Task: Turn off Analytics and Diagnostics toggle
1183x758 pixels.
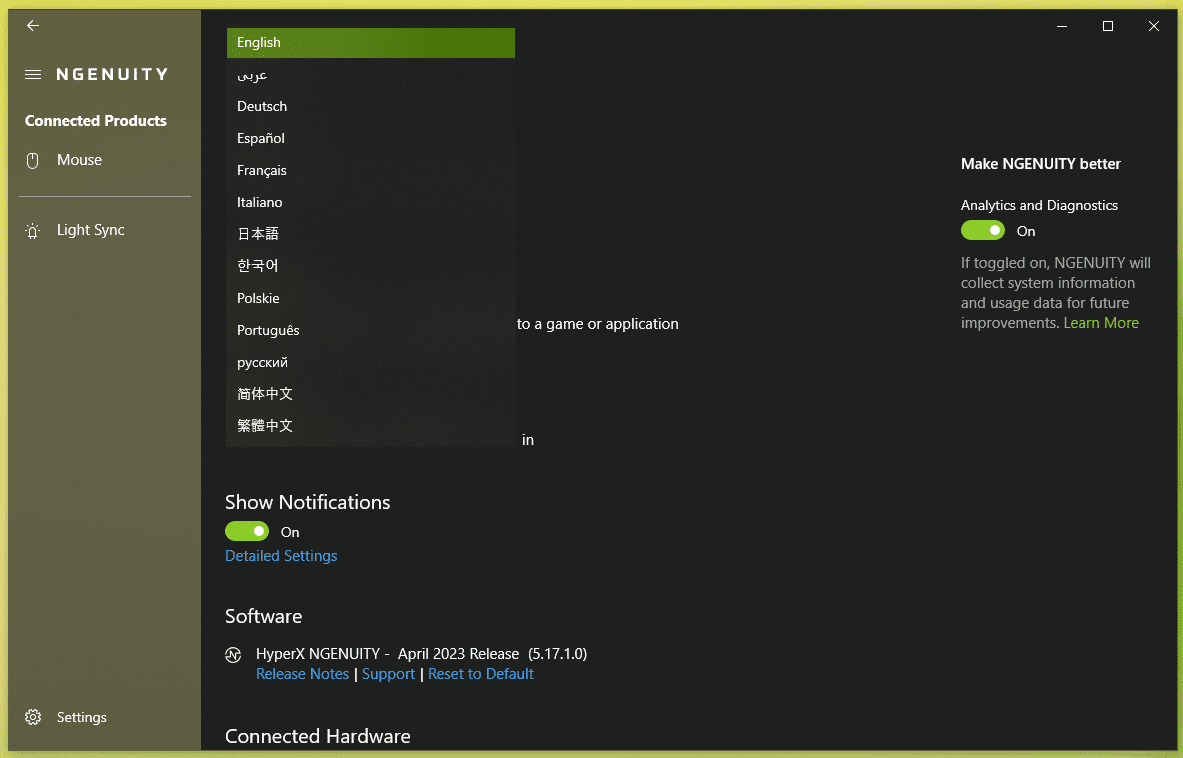Action: (x=982, y=230)
